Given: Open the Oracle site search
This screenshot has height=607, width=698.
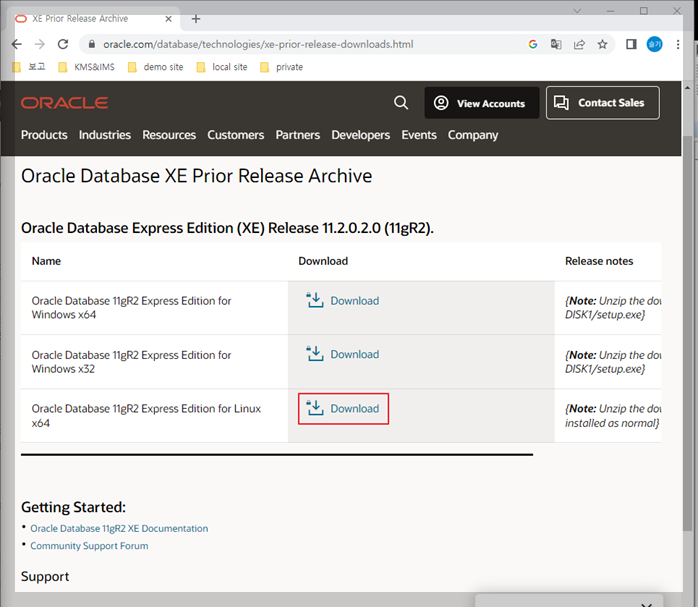Looking at the screenshot, I should click(401, 103).
